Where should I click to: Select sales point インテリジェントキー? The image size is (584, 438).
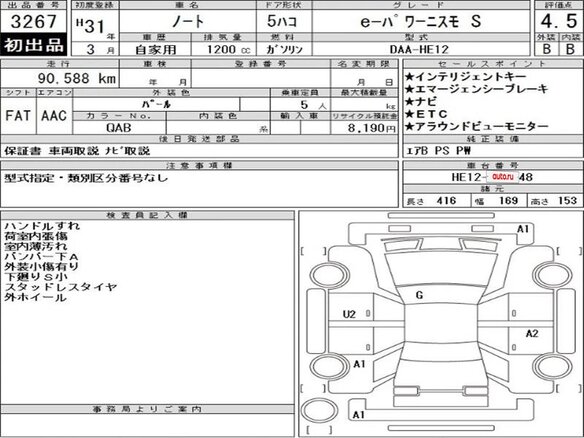tap(466, 77)
